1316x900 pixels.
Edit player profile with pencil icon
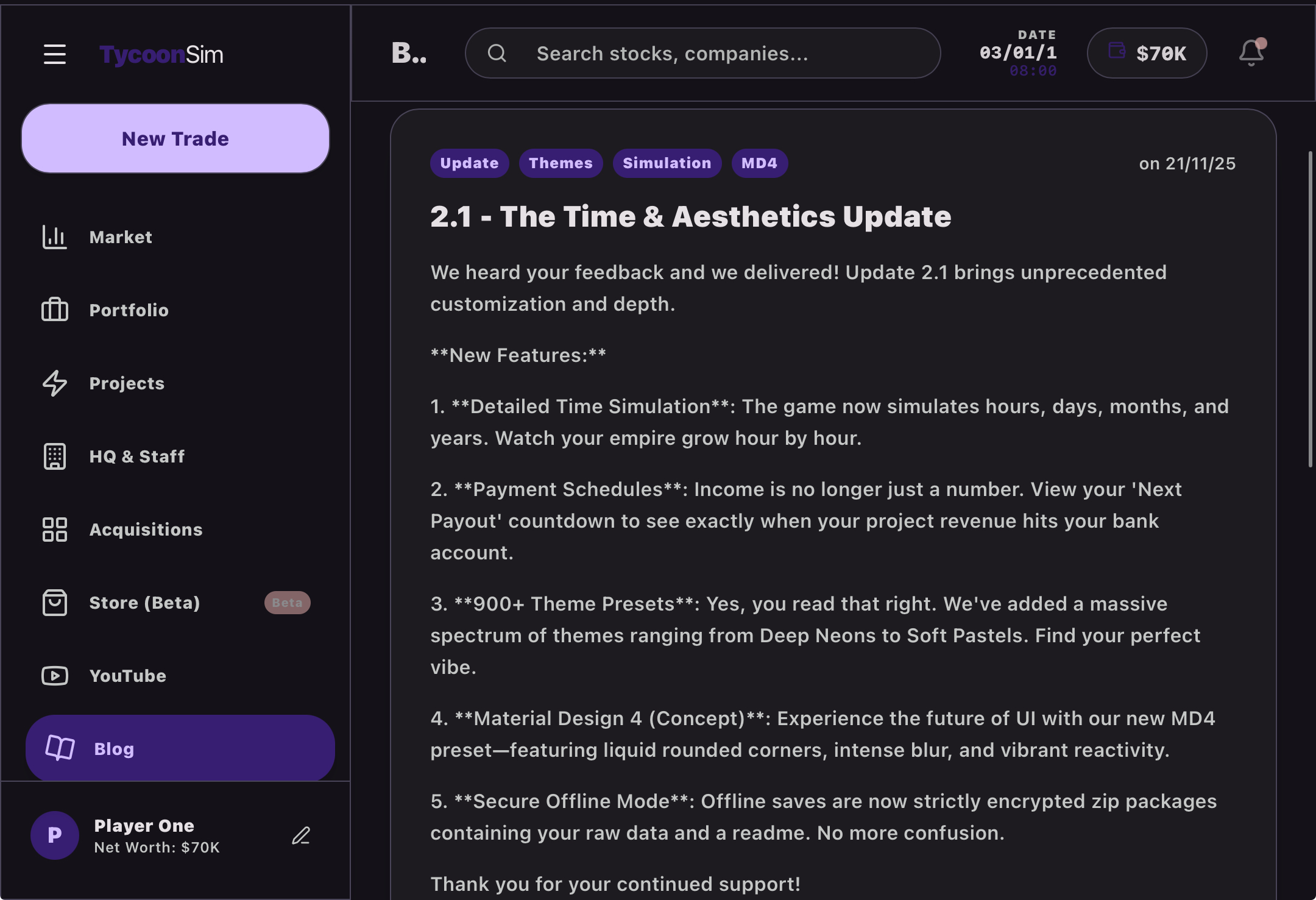tap(301, 835)
